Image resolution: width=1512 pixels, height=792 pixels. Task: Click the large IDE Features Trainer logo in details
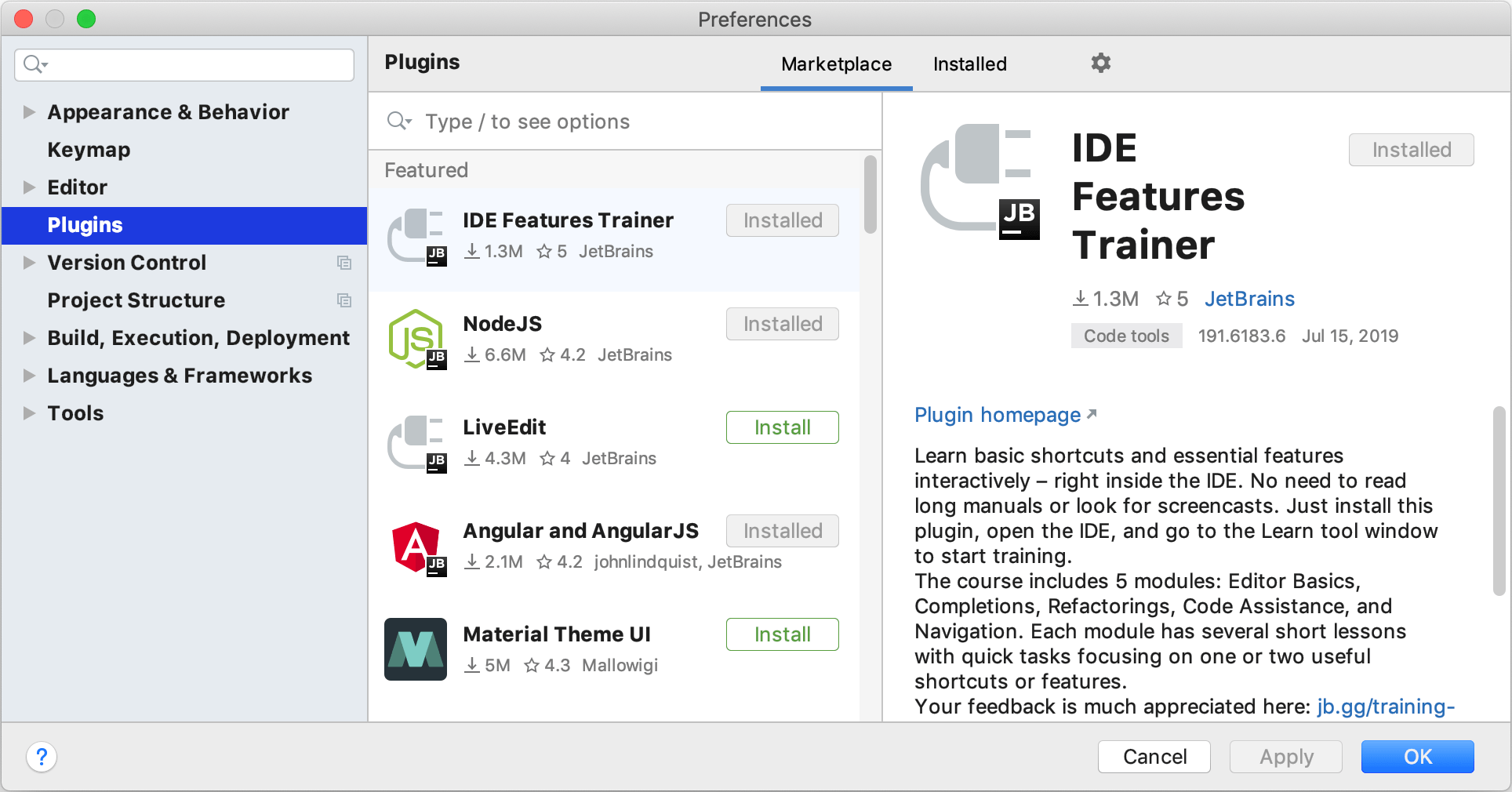coord(980,181)
